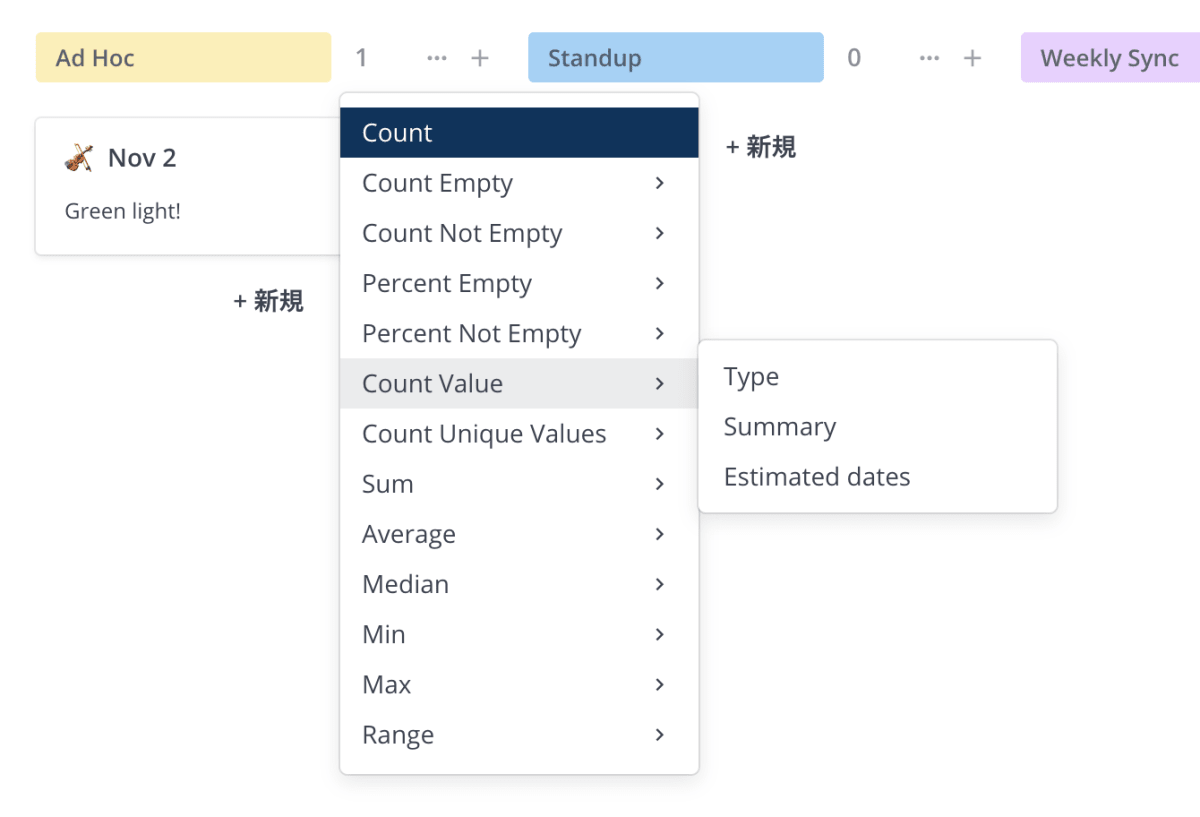The width and height of the screenshot is (1200, 817).
Task: Choose Estimated dates in the submenu
Action: pos(816,476)
